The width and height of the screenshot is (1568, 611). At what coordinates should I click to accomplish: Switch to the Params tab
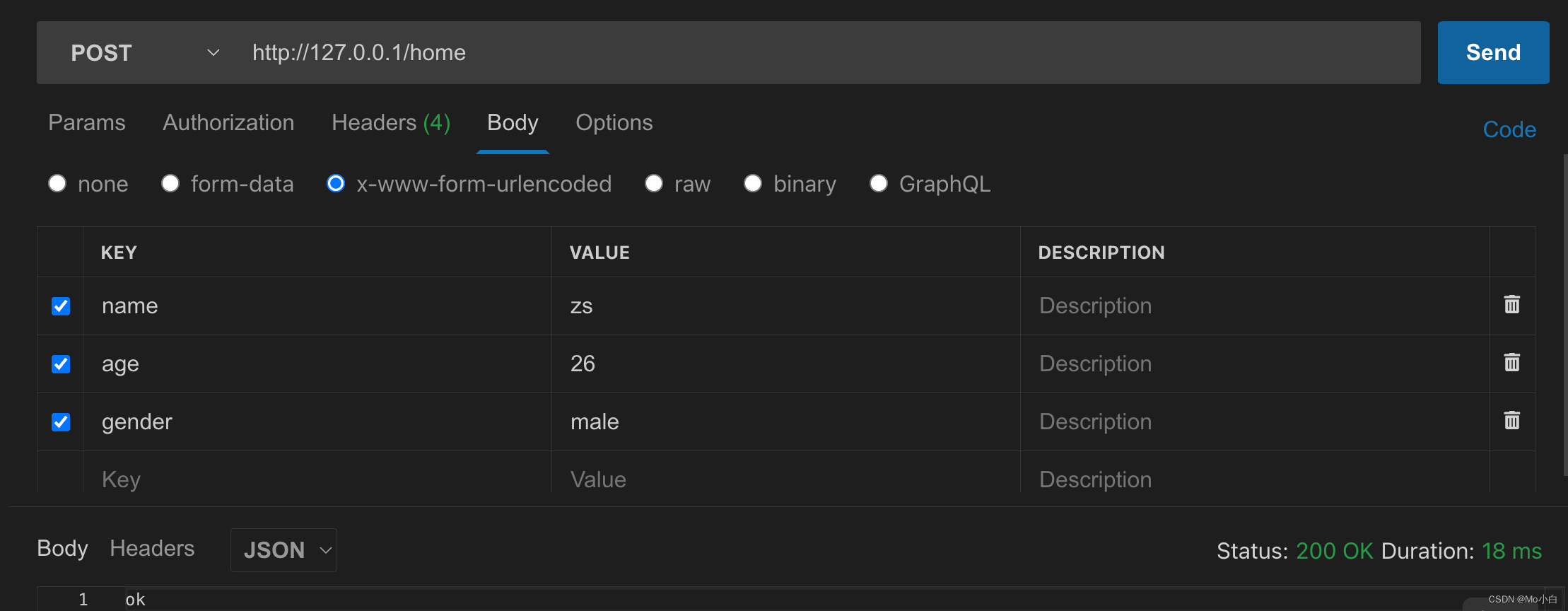tap(87, 122)
